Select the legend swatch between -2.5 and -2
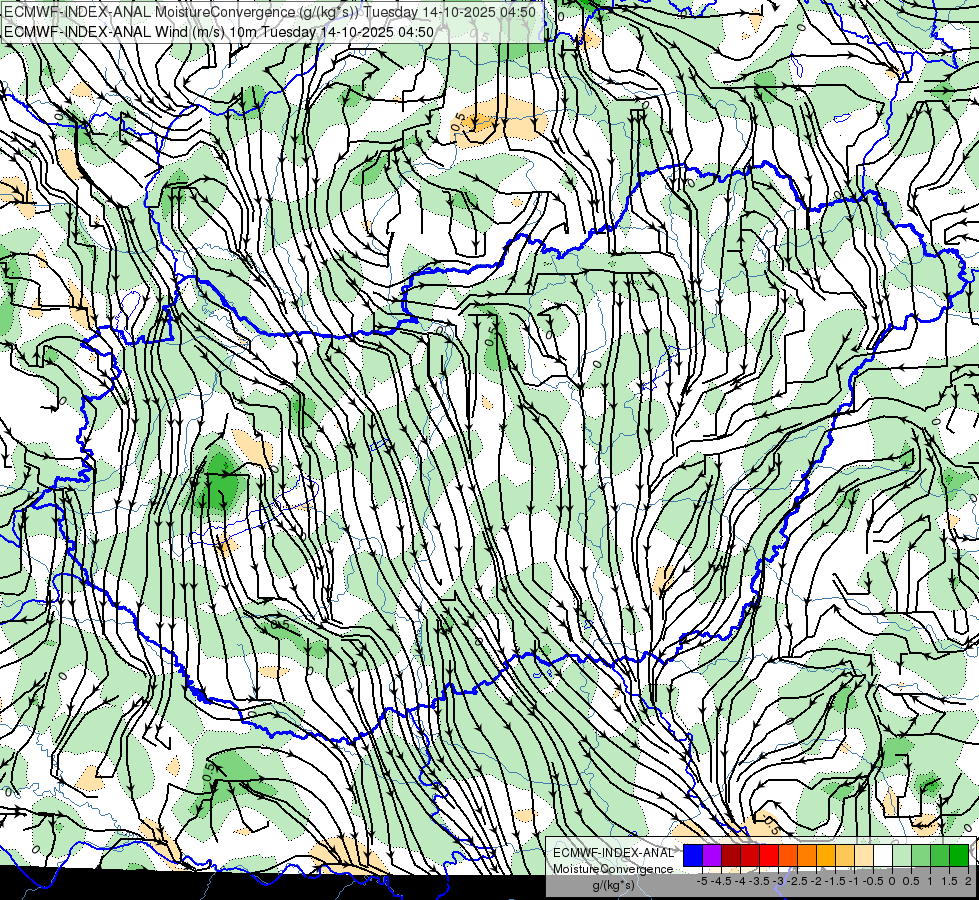Screen dimensions: 979x900 [807, 855]
